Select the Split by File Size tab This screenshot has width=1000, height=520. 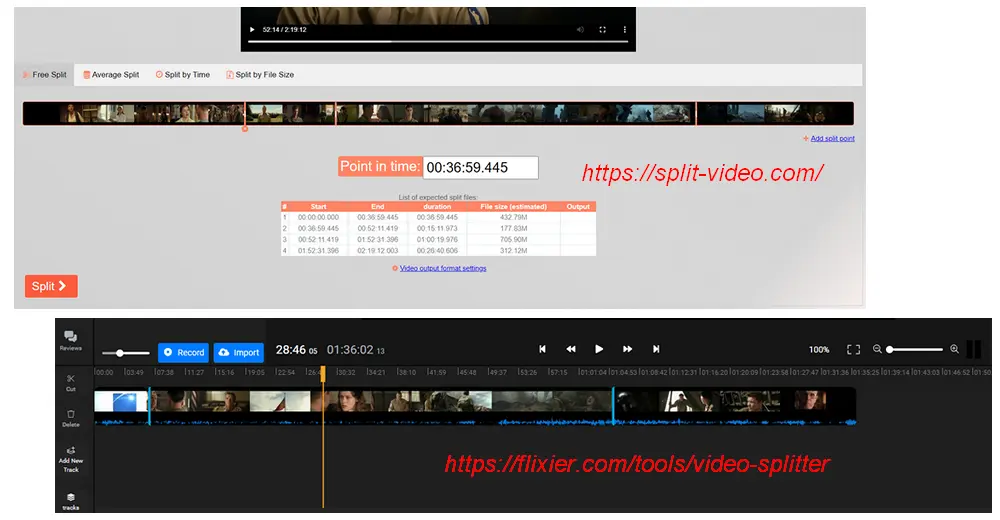coord(260,75)
